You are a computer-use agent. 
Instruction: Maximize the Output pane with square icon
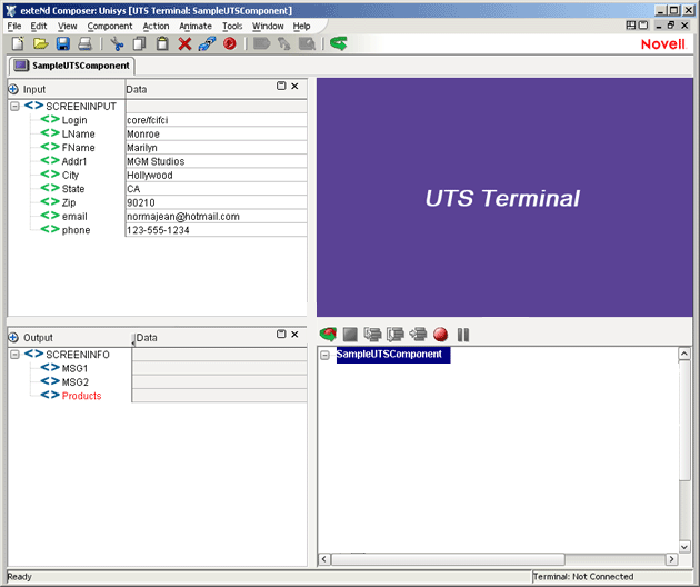(281, 334)
